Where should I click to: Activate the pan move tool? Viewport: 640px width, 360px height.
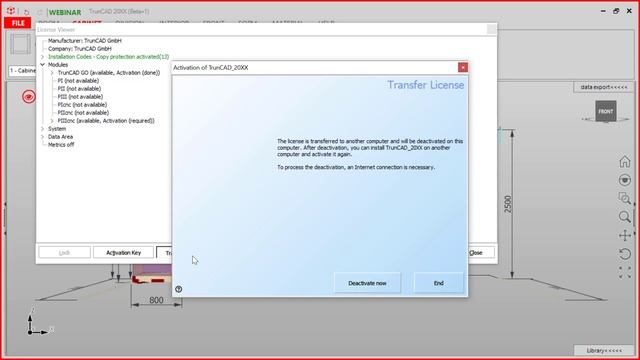pyautogui.click(x=624, y=236)
